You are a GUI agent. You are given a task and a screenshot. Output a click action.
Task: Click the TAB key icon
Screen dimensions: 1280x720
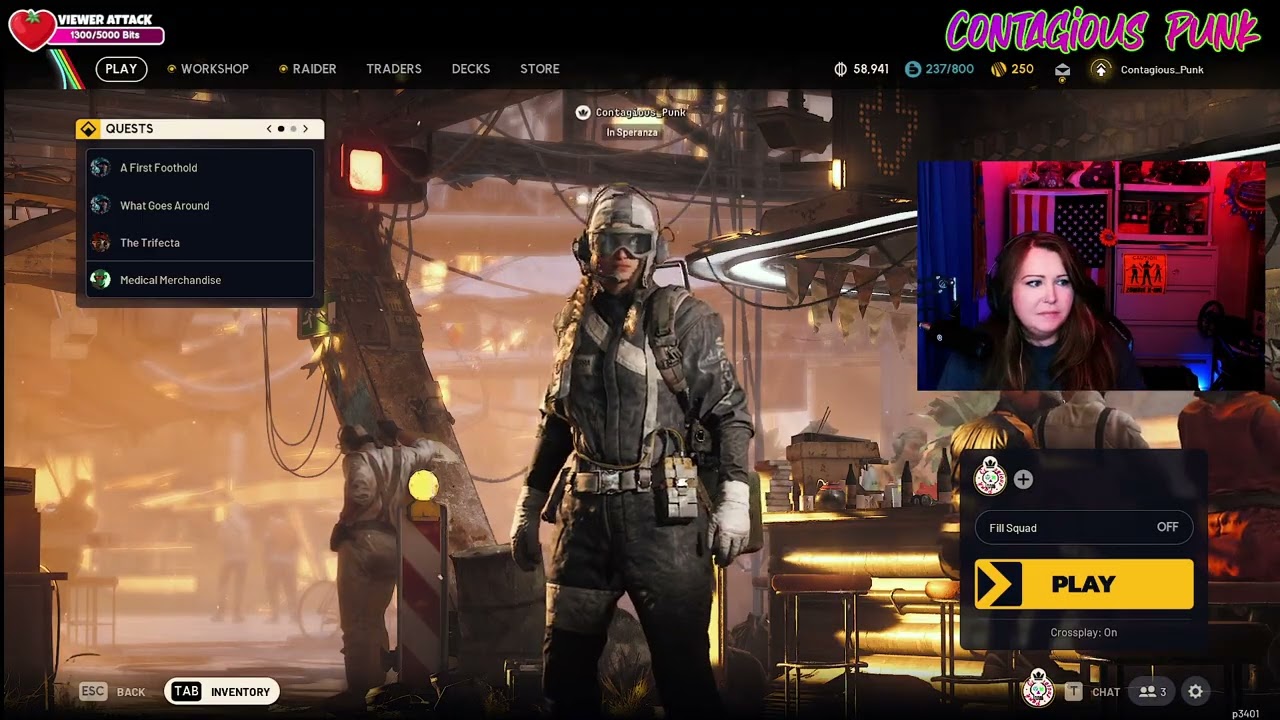[x=186, y=691]
